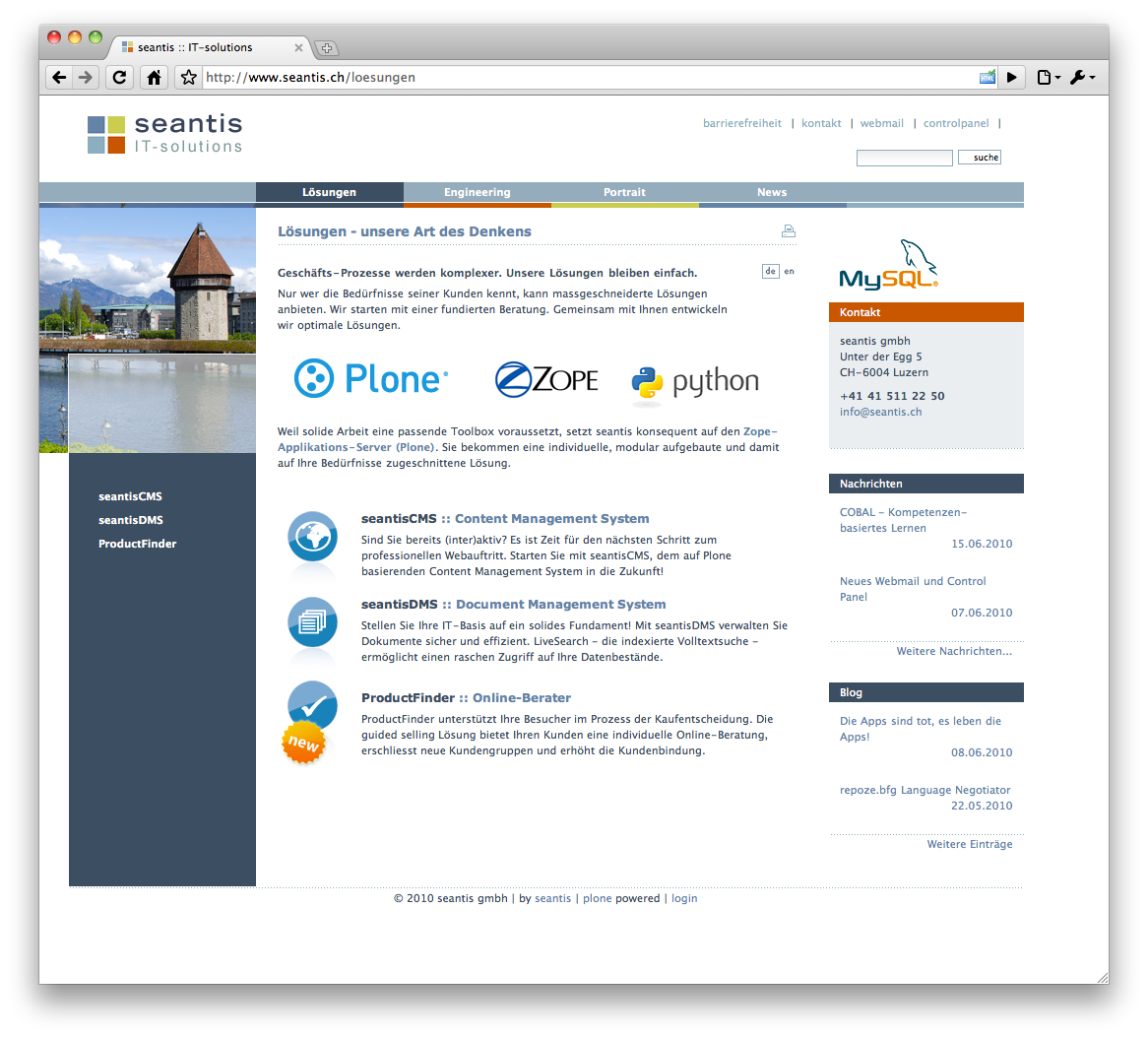
Task: Click the globe icon for seantisCMS
Action: 313,536
